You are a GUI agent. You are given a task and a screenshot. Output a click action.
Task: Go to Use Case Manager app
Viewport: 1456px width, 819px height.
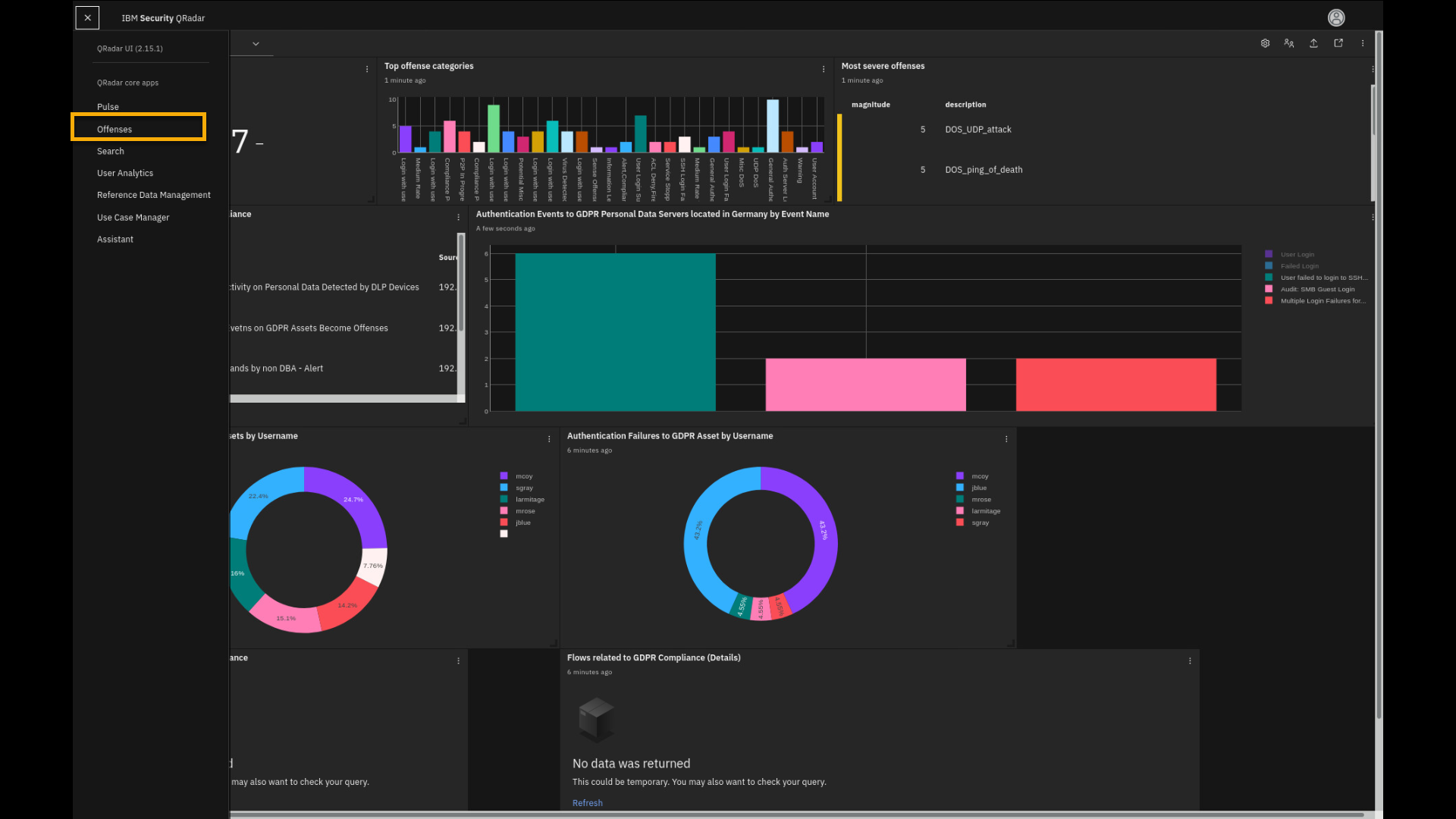tap(133, 217)
